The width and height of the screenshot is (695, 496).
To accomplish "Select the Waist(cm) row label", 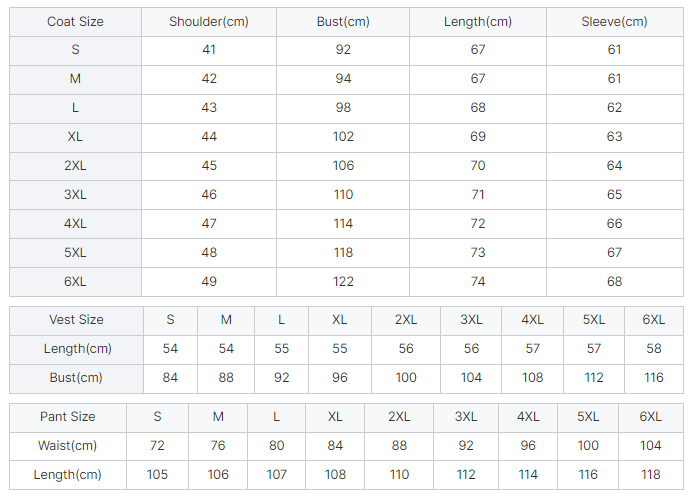I will pyautogui.click(x=68, y=446).
